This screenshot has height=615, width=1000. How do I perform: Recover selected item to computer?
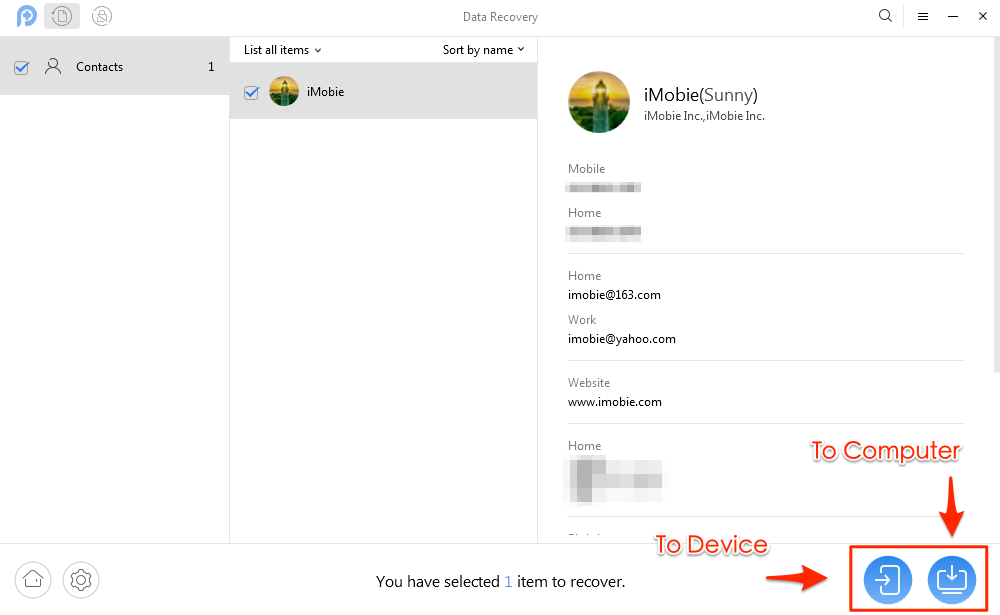tap(952, 580)
